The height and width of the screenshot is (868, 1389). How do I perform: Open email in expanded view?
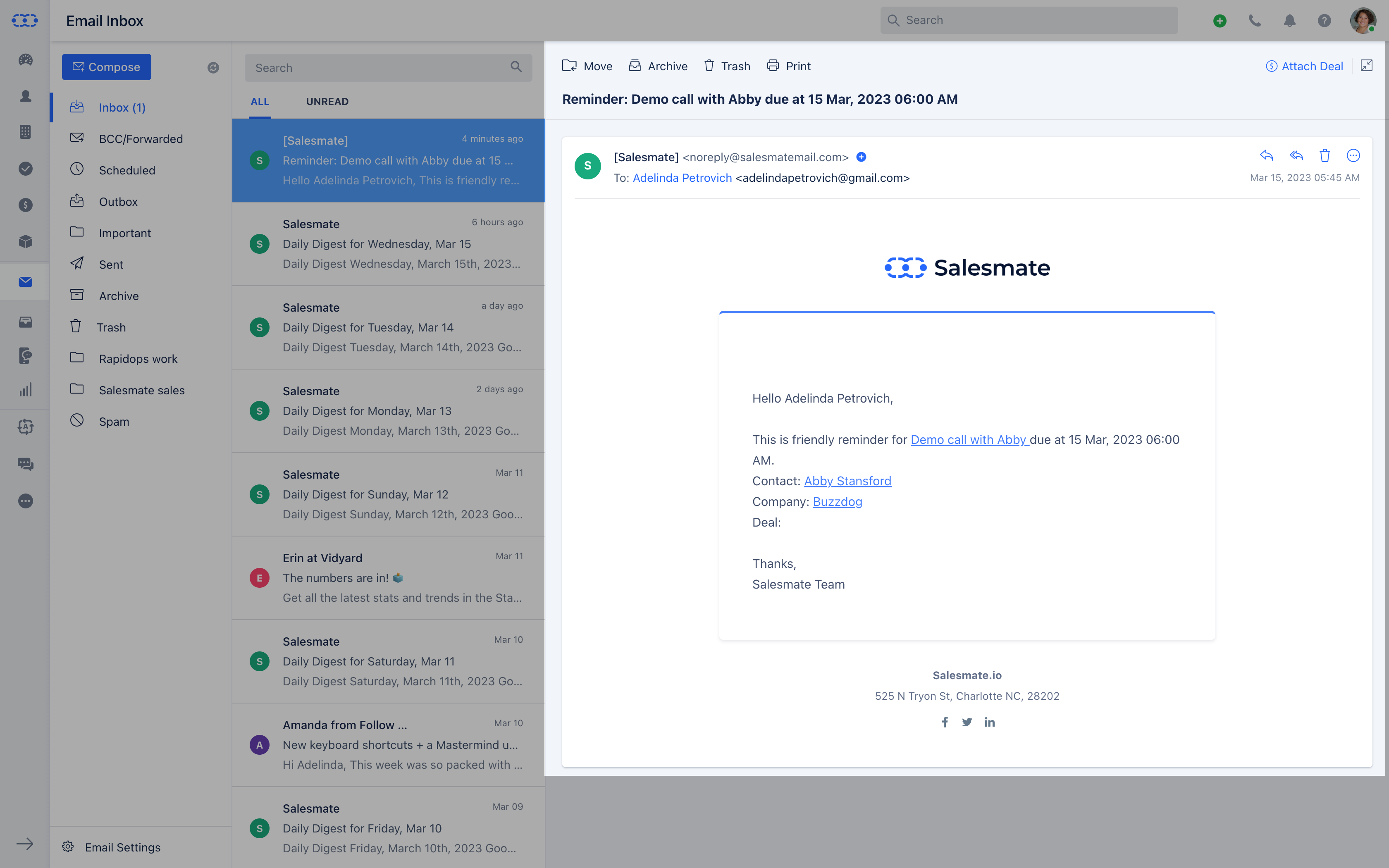1367,66
